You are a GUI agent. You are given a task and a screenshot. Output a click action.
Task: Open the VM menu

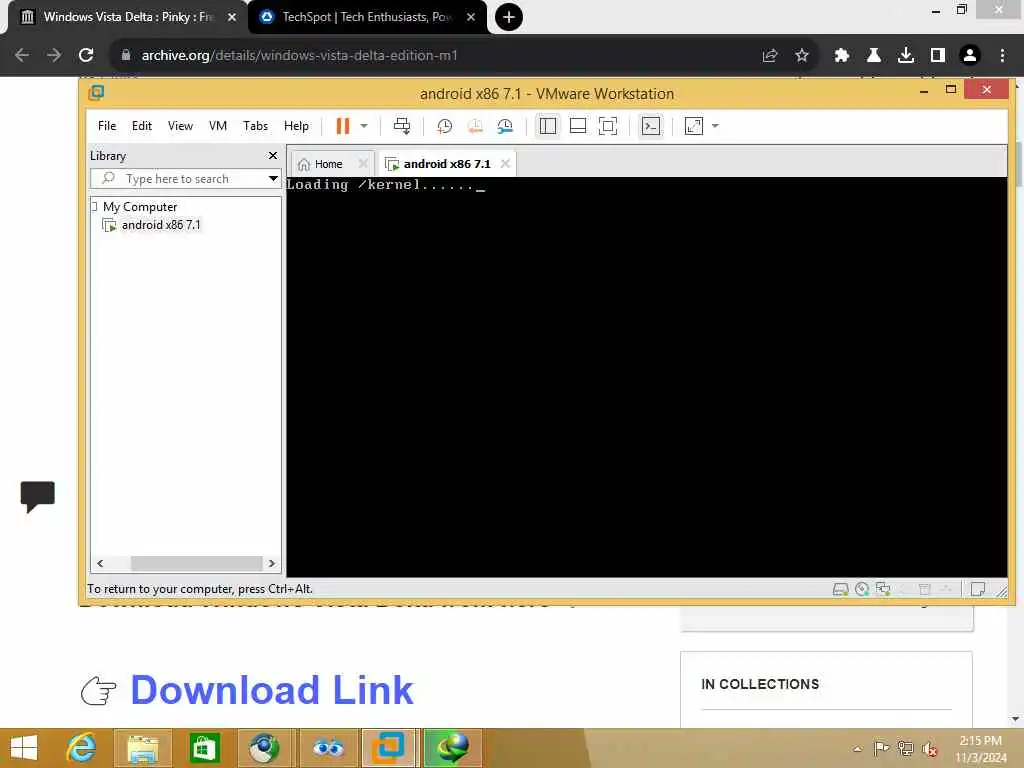pyautogui.click(x=218, y=126)
